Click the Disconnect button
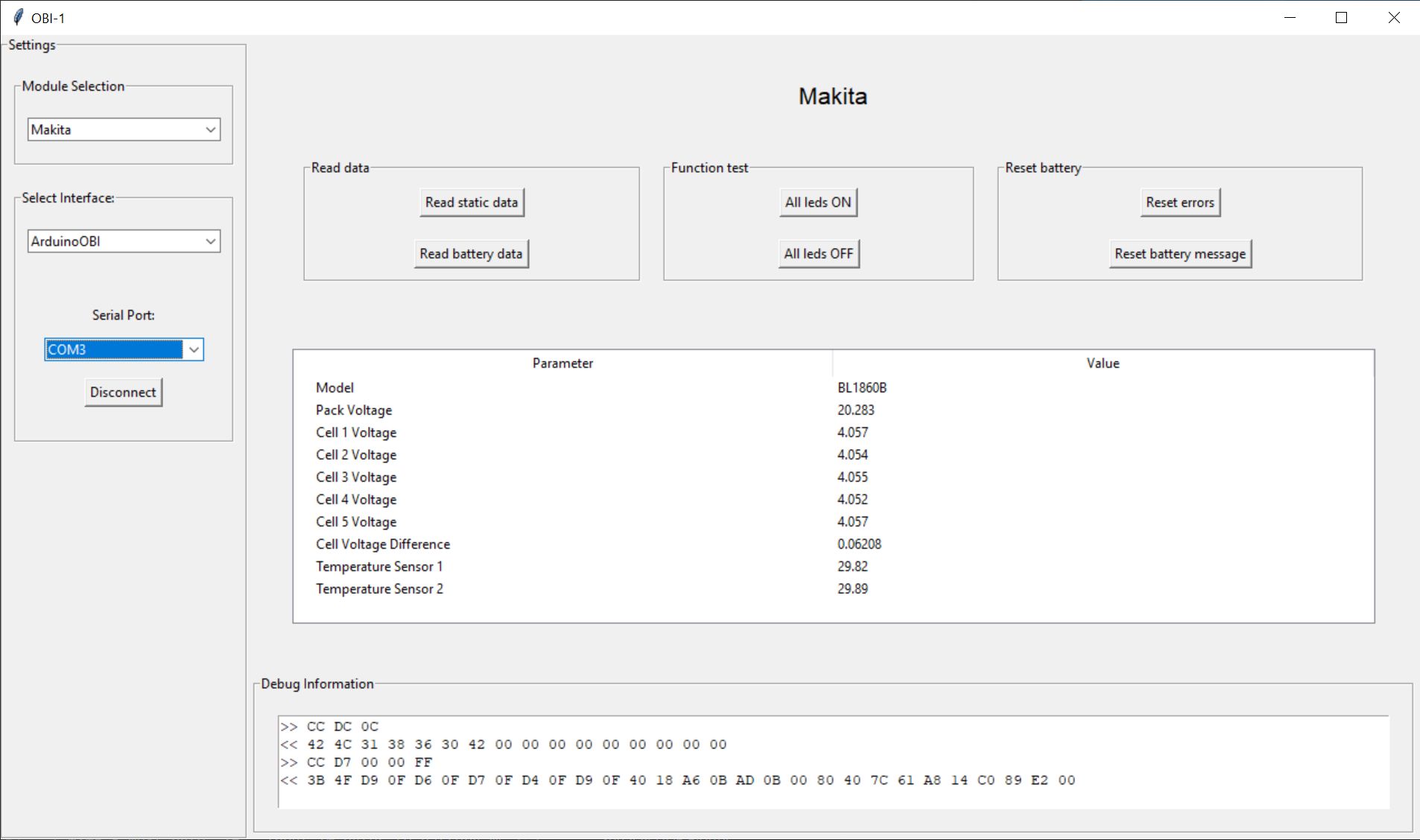The width and height of the screenshot is (1420, 840). (123, 392)
